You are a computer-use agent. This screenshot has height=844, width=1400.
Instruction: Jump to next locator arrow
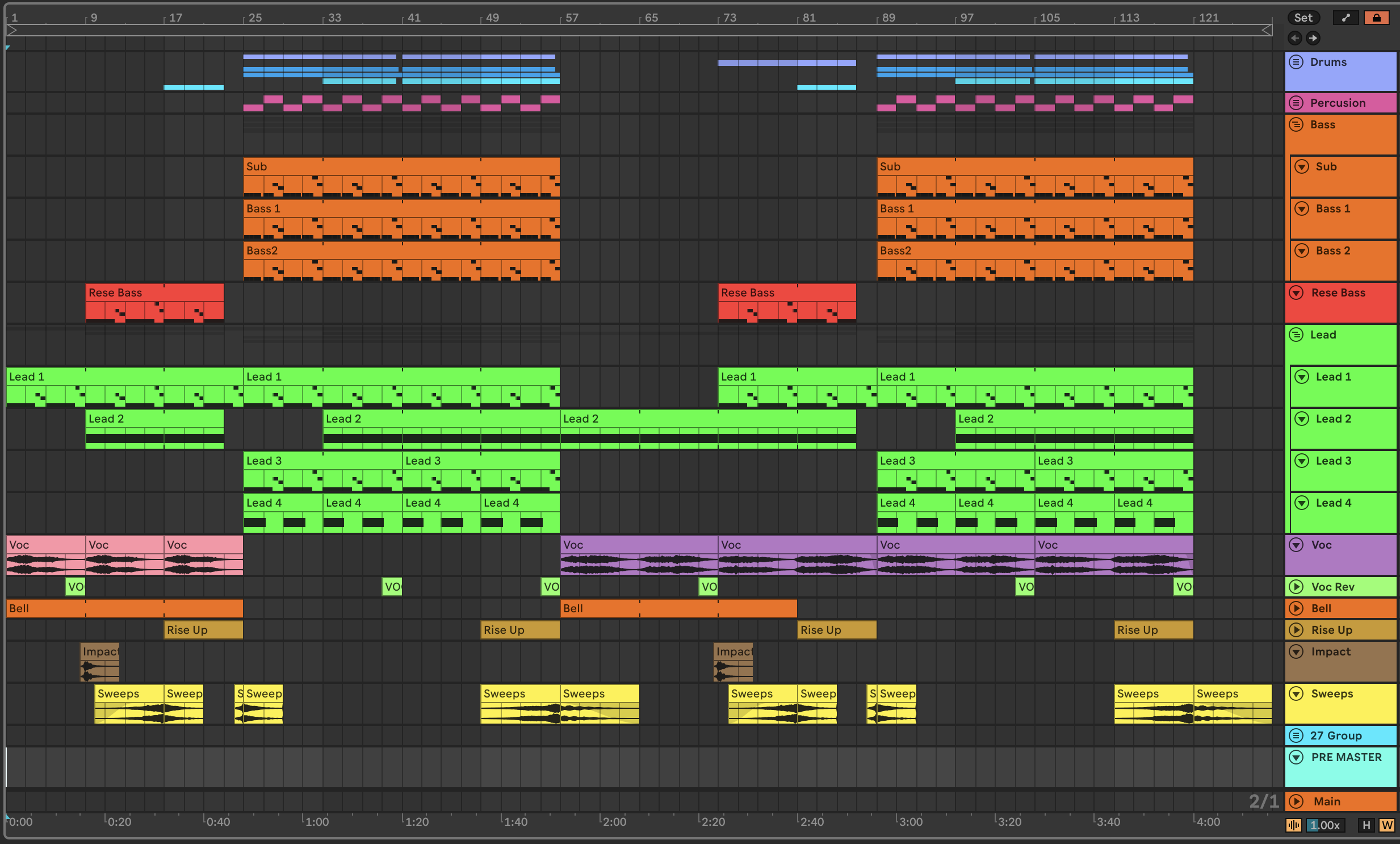coord(1313,38)
